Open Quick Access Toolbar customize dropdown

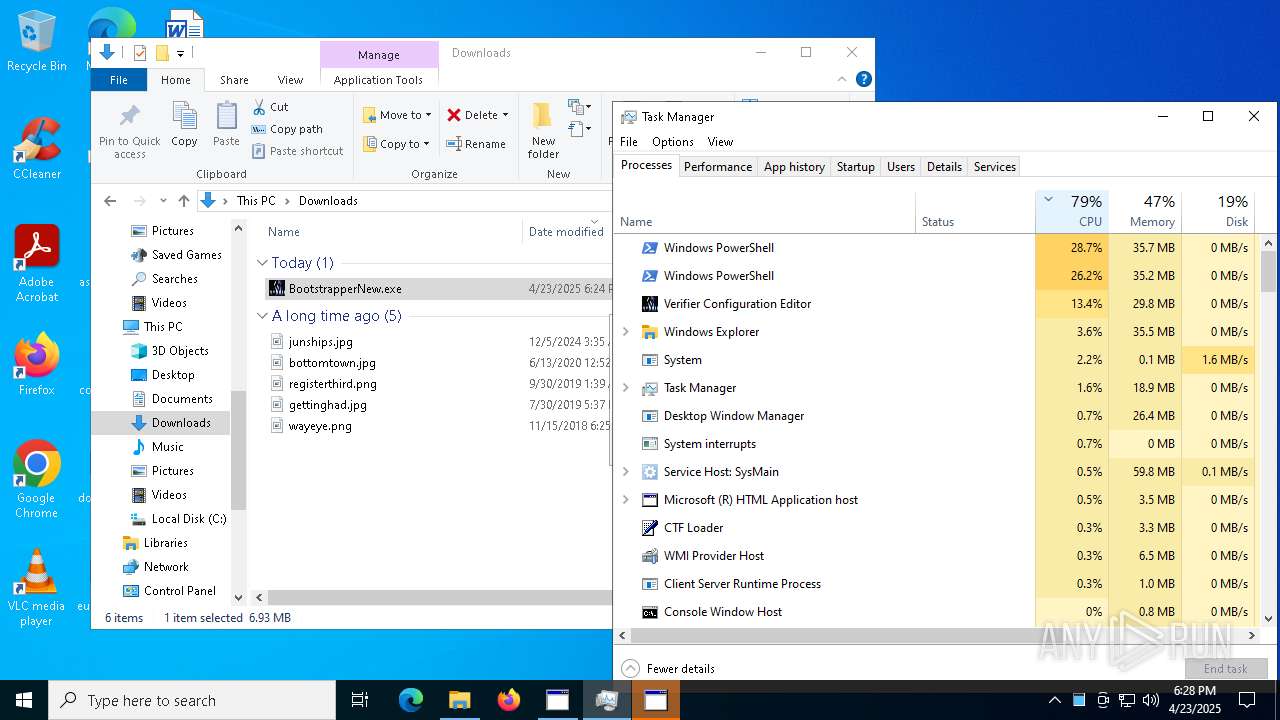181,53
